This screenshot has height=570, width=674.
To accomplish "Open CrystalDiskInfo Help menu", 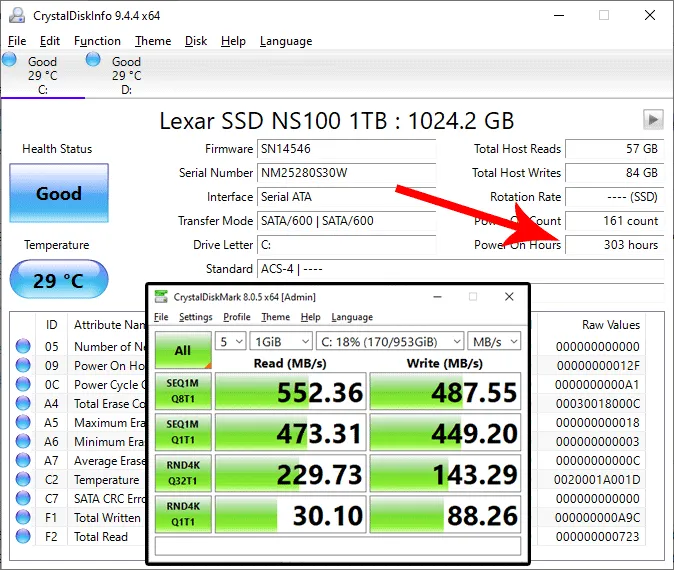I will click(x=233, y=41).
